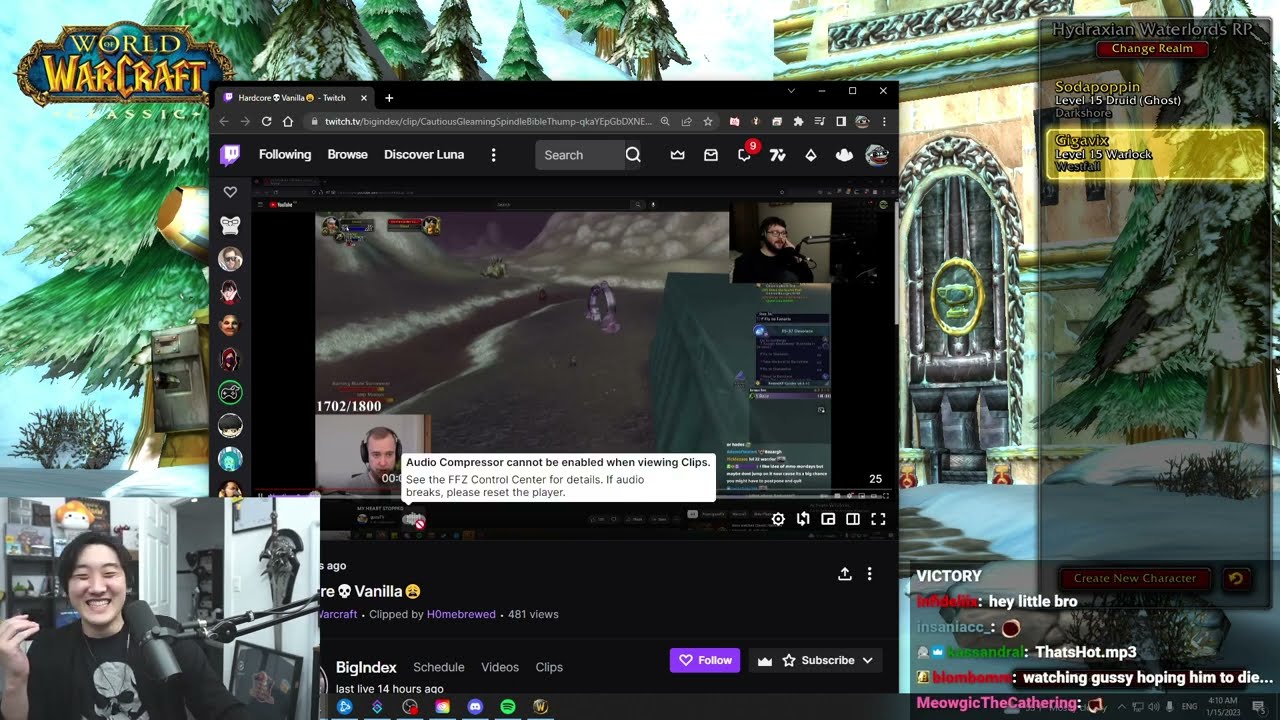Open the green-ringed controller avatar in sidebar
The height and width of the screenshot is (720, 1280).
pos(230,393)
